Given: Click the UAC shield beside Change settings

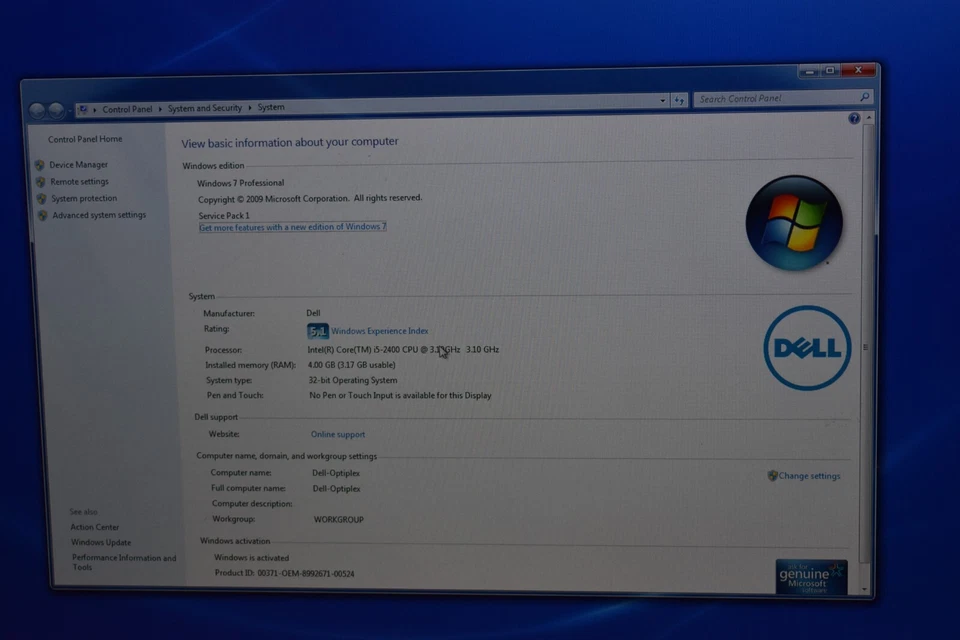Looking at the screenshot, I should (770, 476).
